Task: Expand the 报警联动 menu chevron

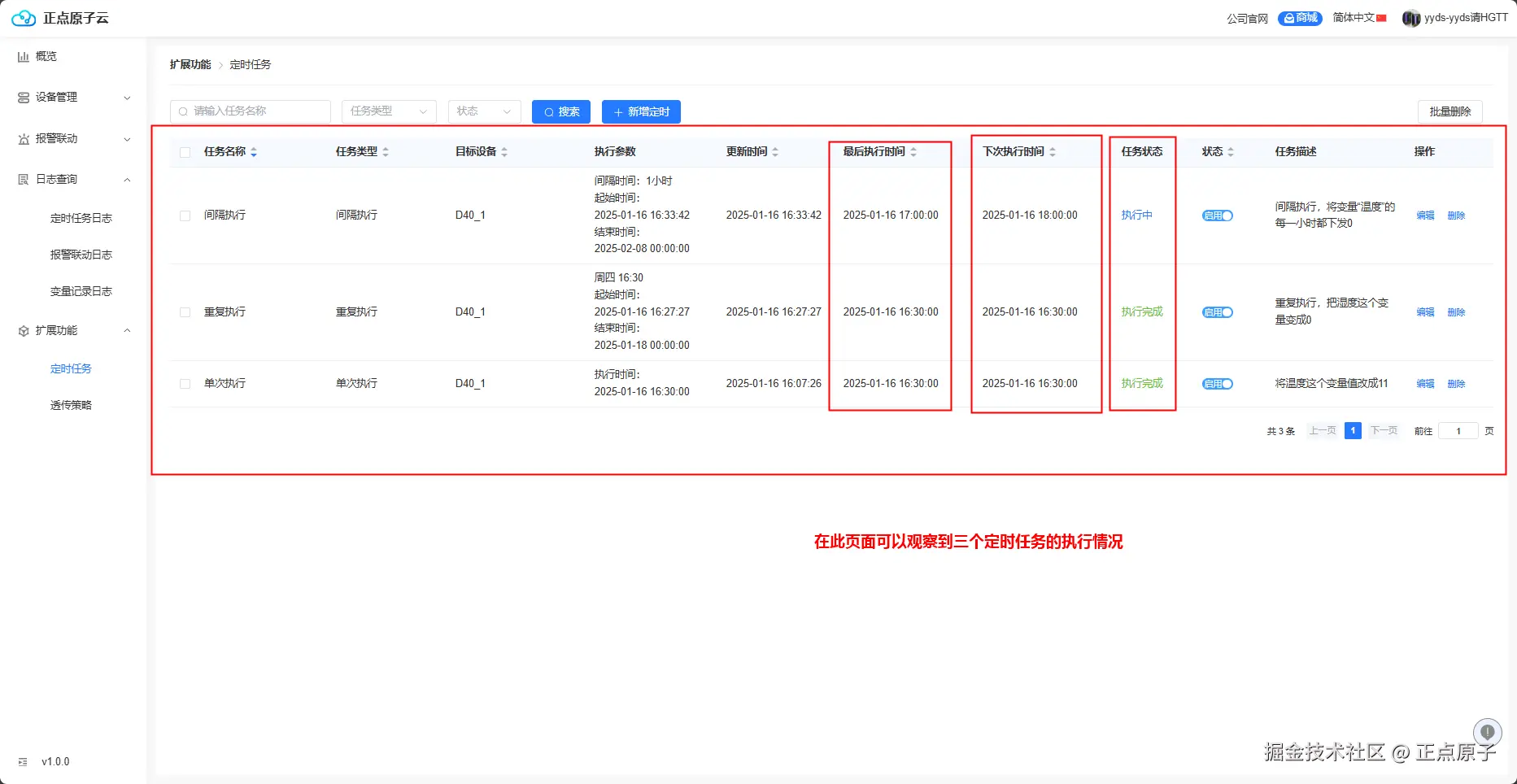Action: [x=127, y=139]
